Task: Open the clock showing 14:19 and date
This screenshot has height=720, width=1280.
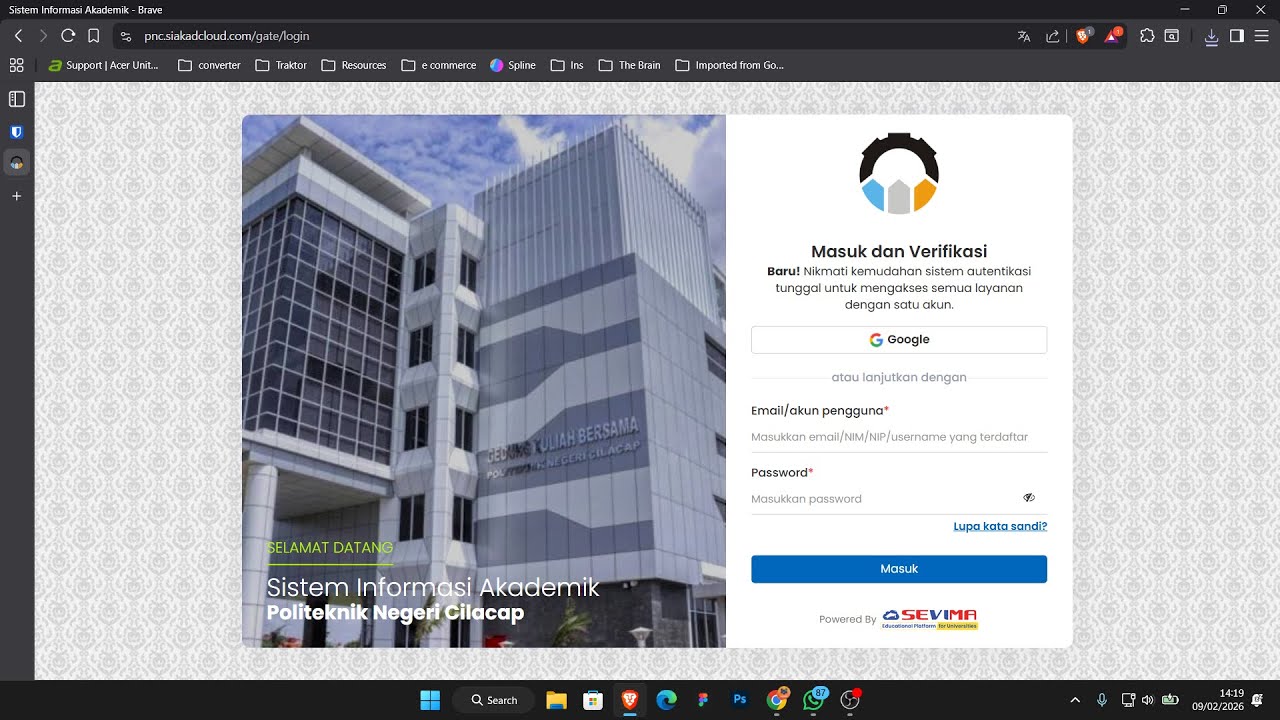Action: (1218, 700)
